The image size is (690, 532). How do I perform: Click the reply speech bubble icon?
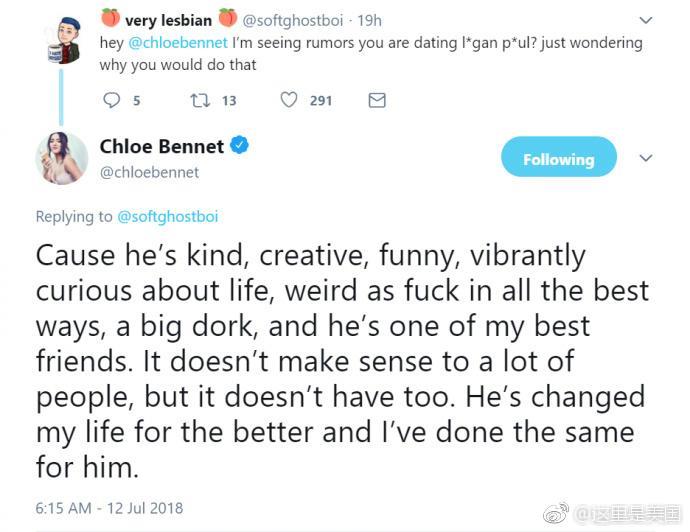click(111, 100)
